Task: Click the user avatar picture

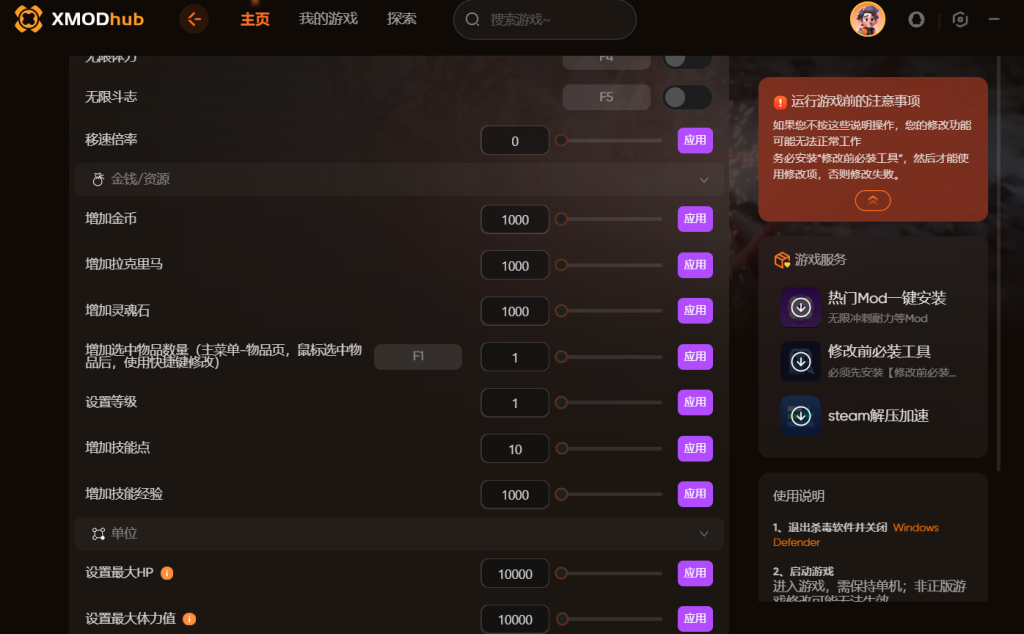Action: click(867, 19)
